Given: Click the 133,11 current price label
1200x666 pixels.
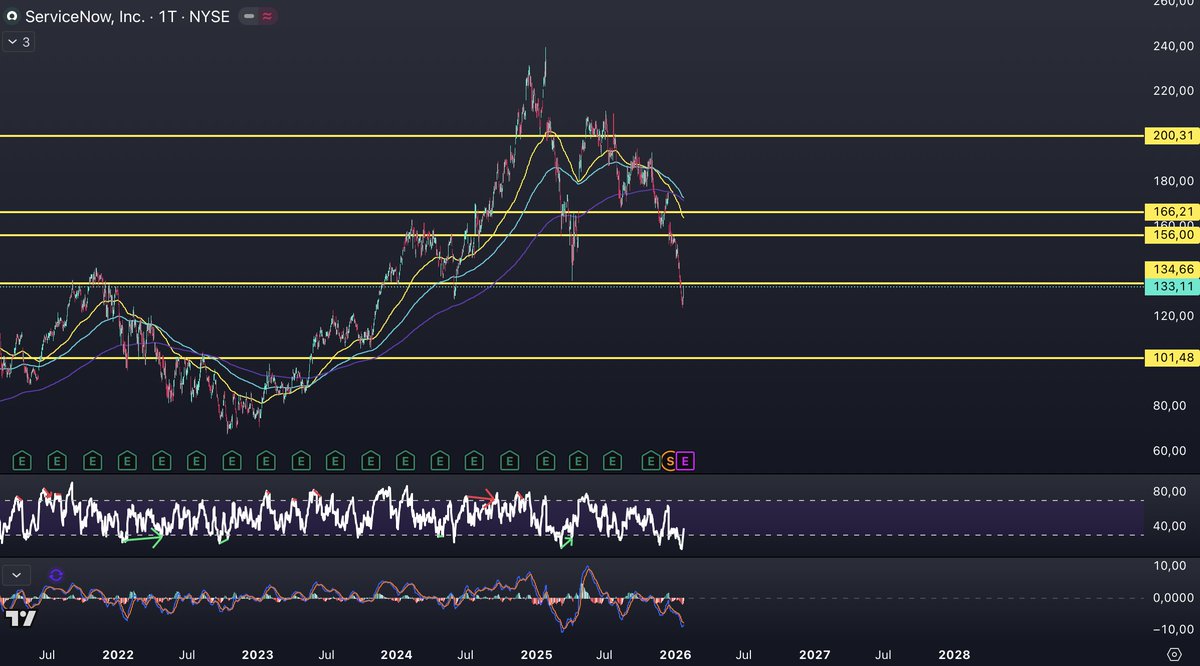Looking at the screenshot, I should click(1171, 286).
